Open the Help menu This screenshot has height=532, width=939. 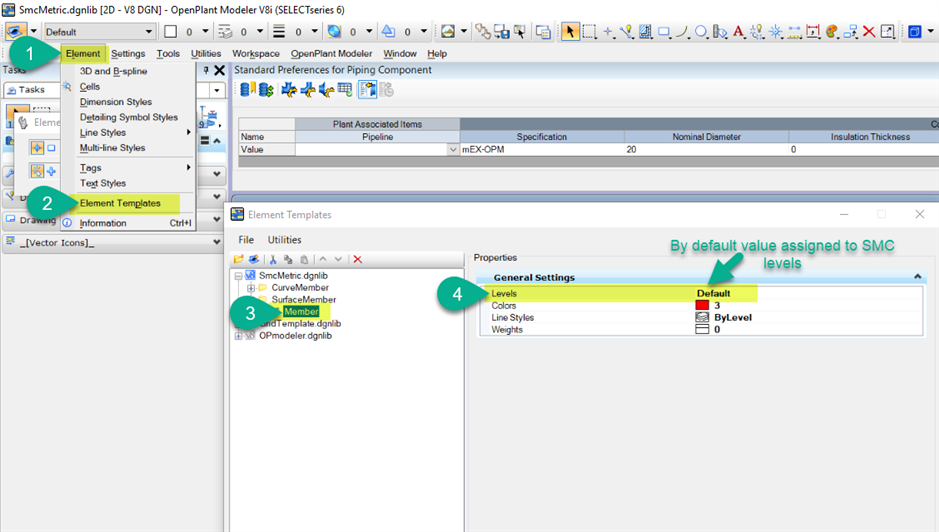point(437,53)
